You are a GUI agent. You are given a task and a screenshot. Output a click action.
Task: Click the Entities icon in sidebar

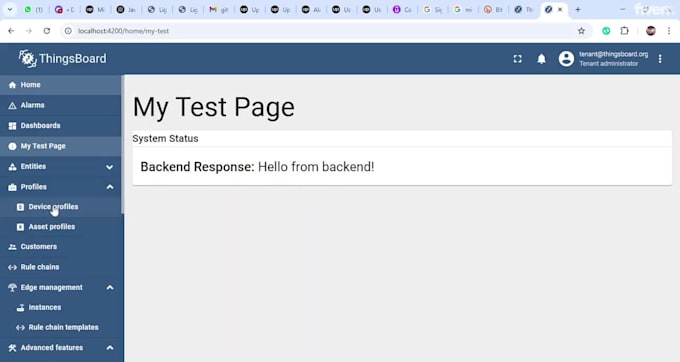tap(12, 166)
